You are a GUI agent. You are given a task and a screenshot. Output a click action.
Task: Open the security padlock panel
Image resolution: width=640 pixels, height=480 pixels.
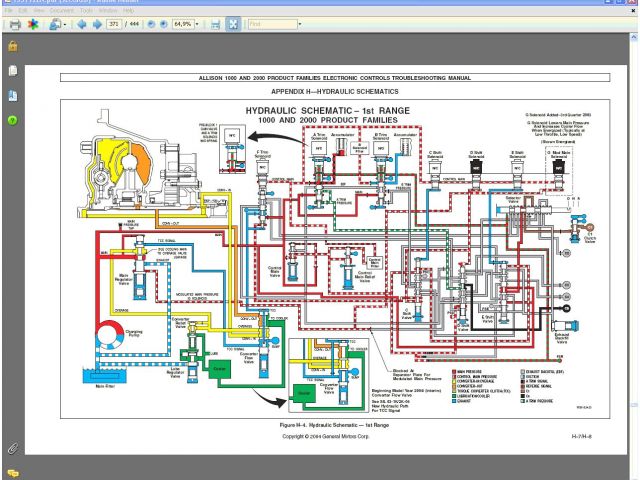[12, 46]
